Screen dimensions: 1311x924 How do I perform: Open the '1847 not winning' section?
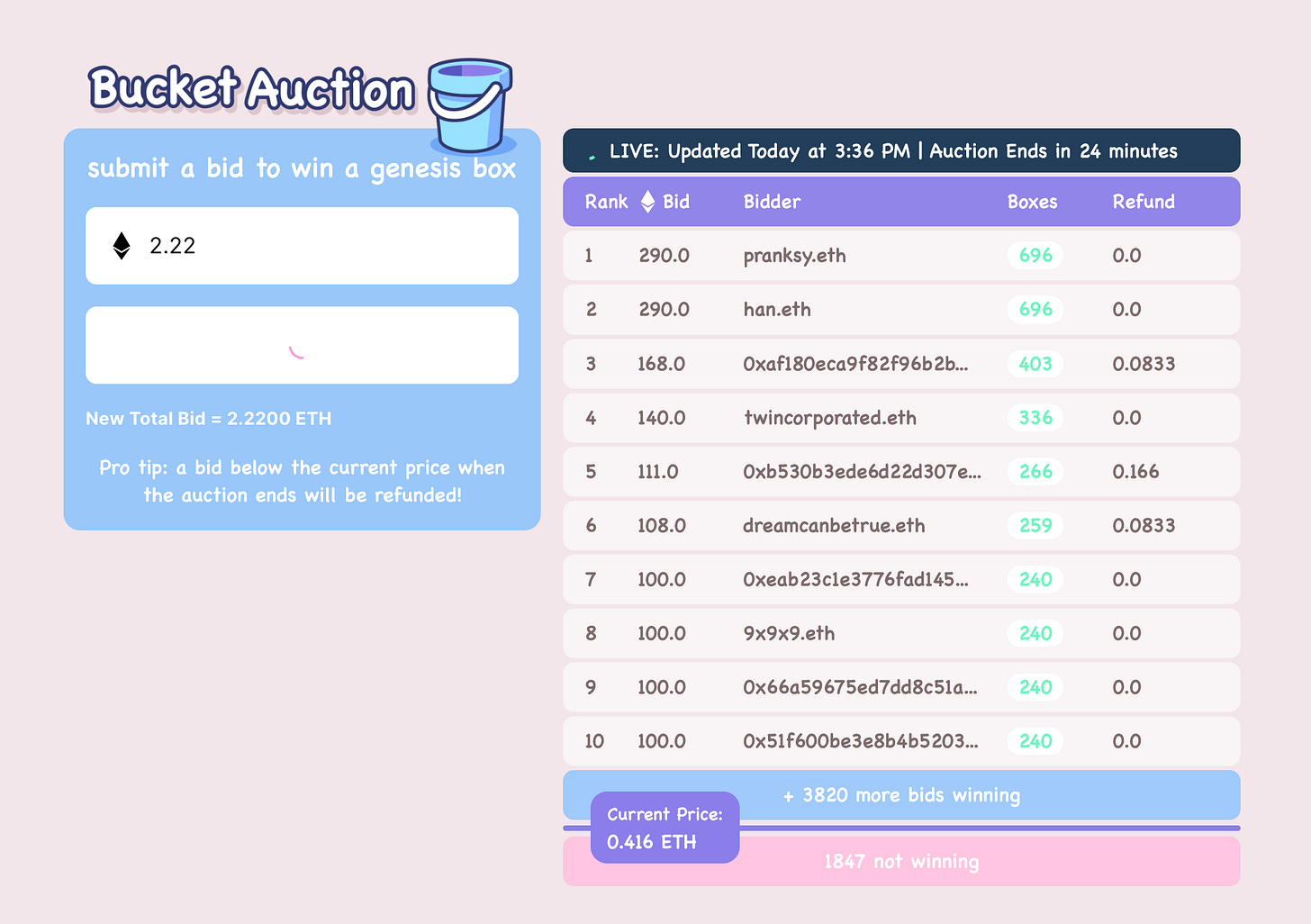(901, 862)
